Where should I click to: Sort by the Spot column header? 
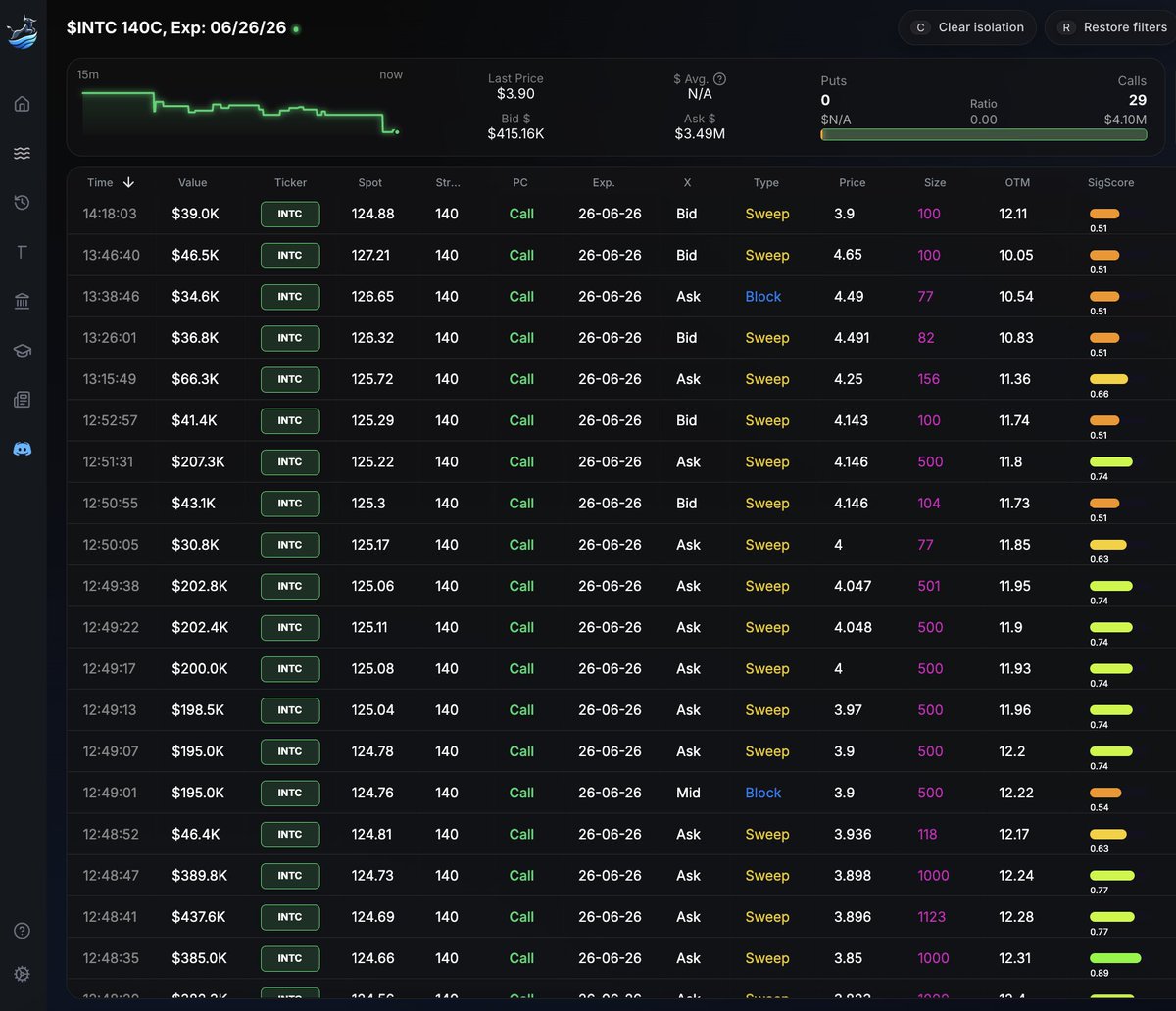369,182
